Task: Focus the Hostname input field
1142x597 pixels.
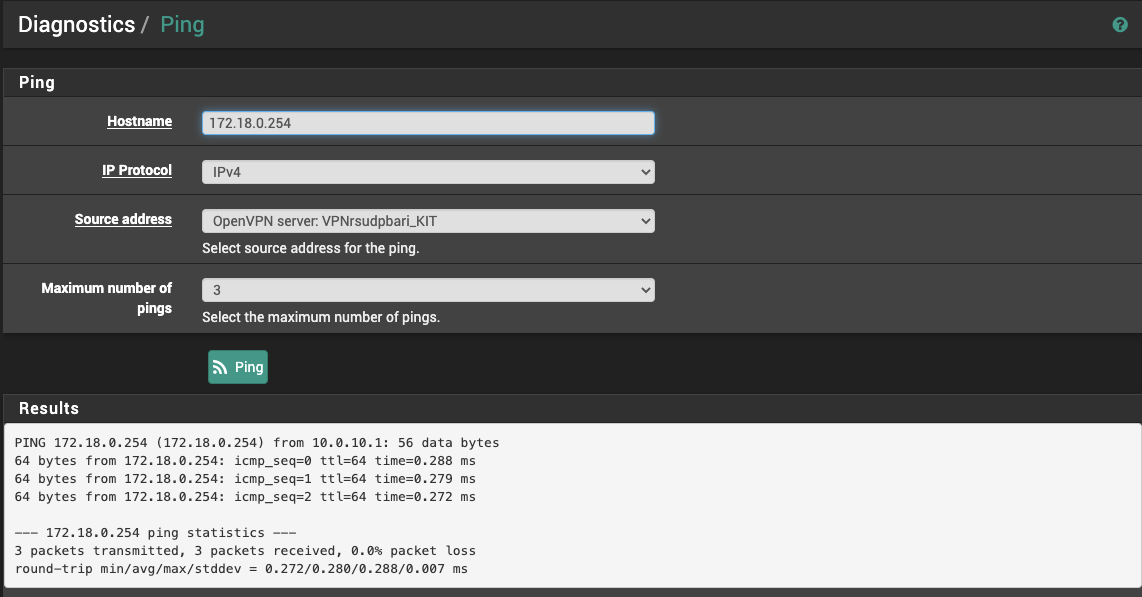Action: click(428, 123)
